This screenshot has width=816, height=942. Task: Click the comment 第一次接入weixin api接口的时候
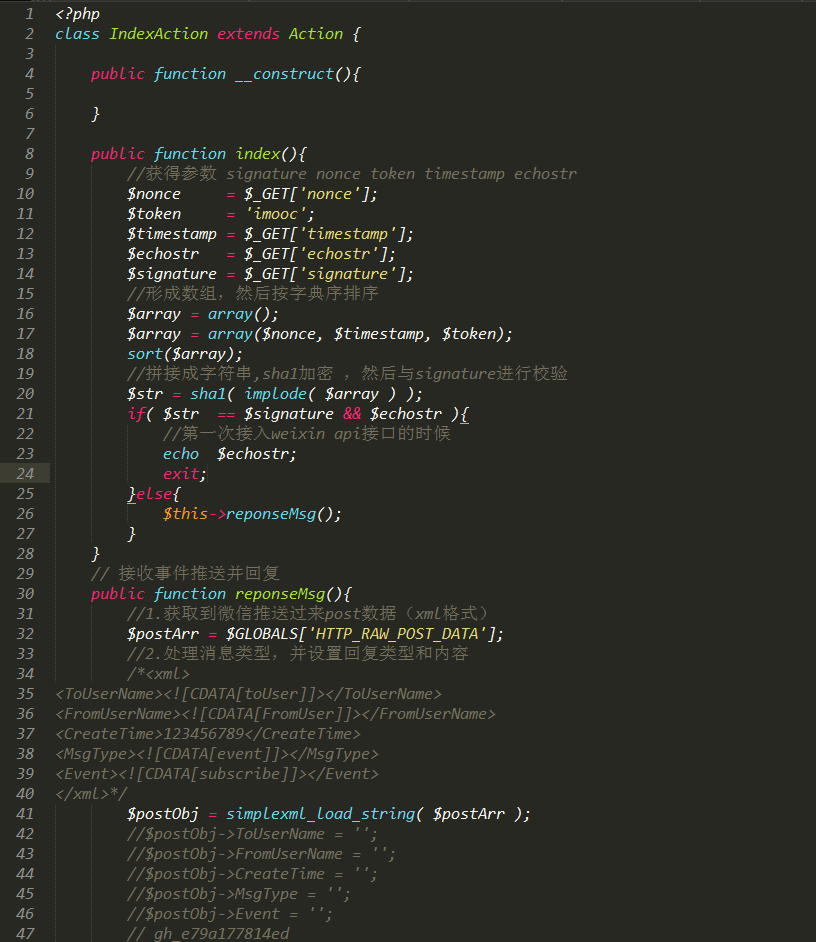tap(306, 434)
